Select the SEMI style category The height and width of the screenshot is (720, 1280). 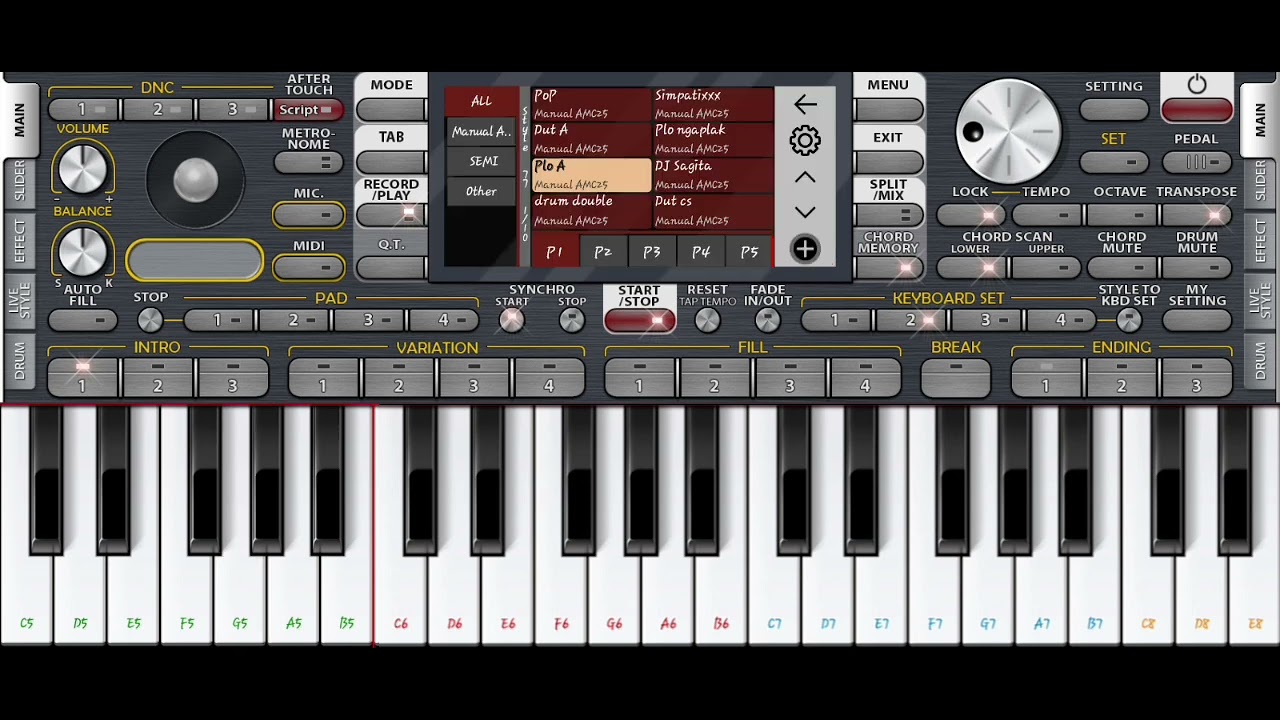(483, 161)
